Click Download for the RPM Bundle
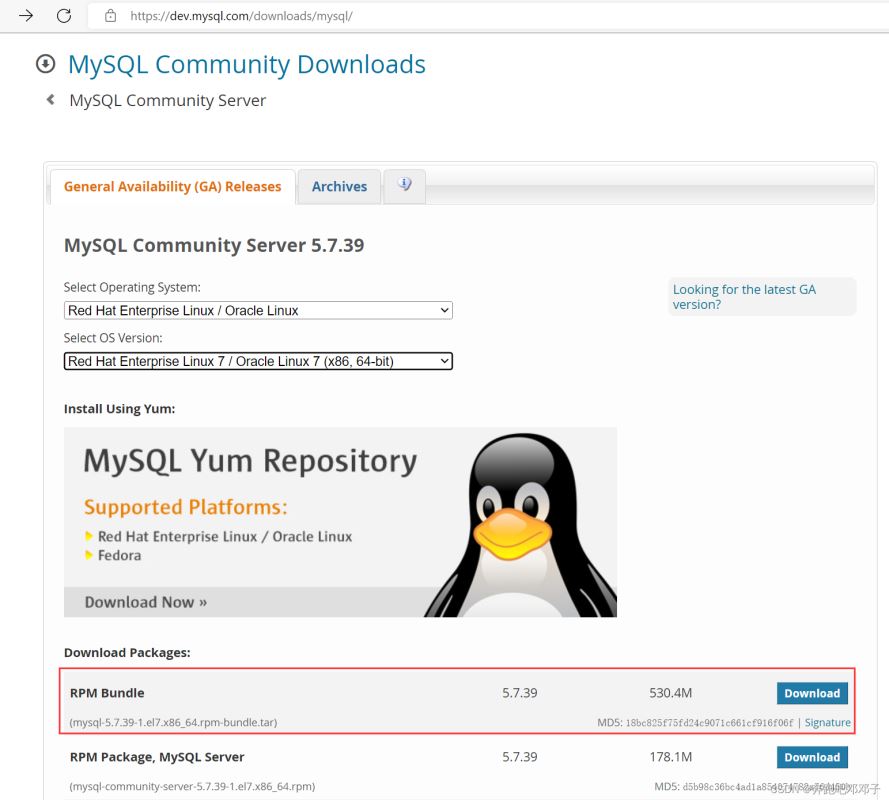The width and height of the screenshot is (889, 800). tap(811, 693)
